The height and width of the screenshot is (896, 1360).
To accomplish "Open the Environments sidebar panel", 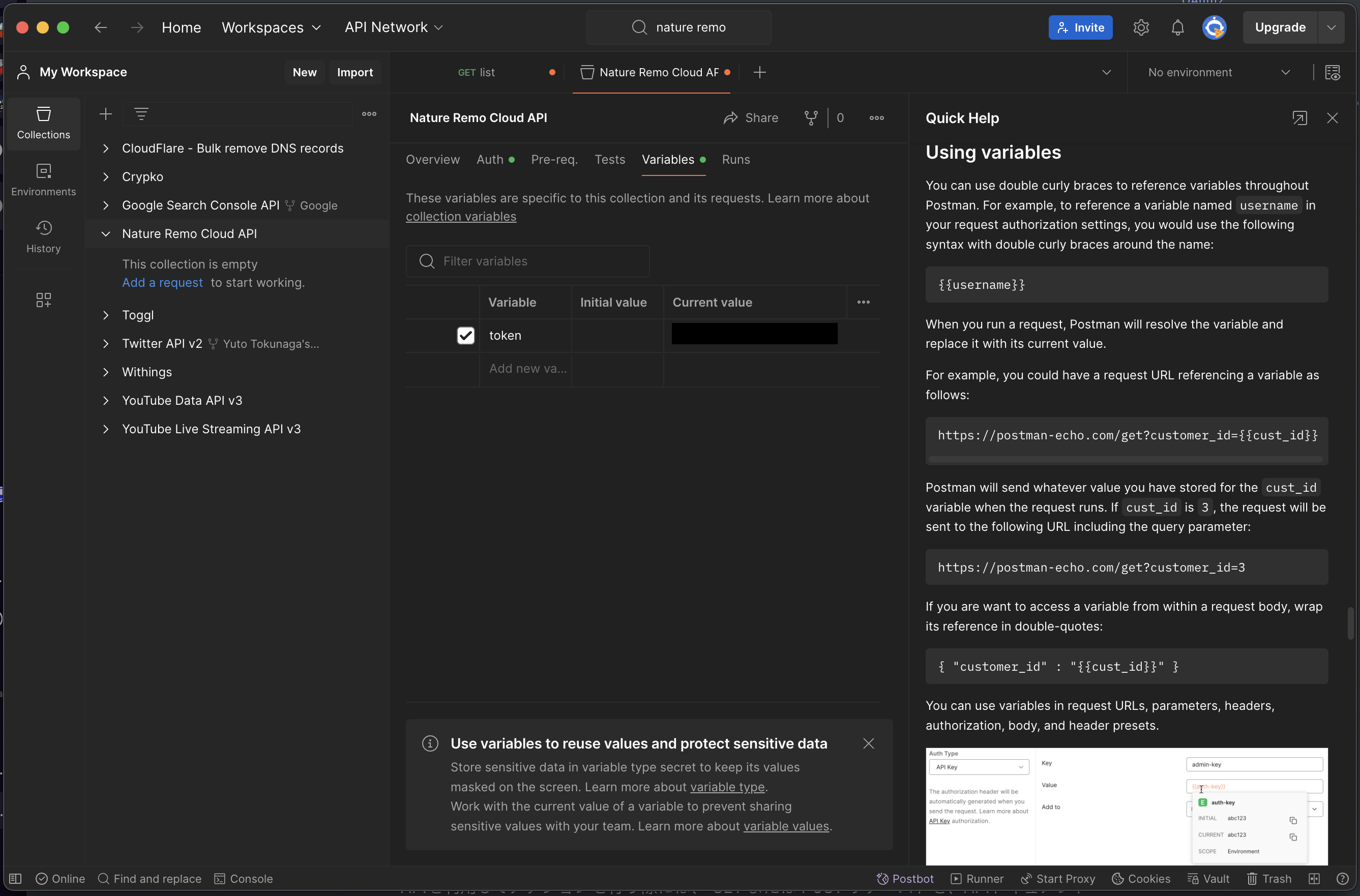I will click(x=43, y=180).
